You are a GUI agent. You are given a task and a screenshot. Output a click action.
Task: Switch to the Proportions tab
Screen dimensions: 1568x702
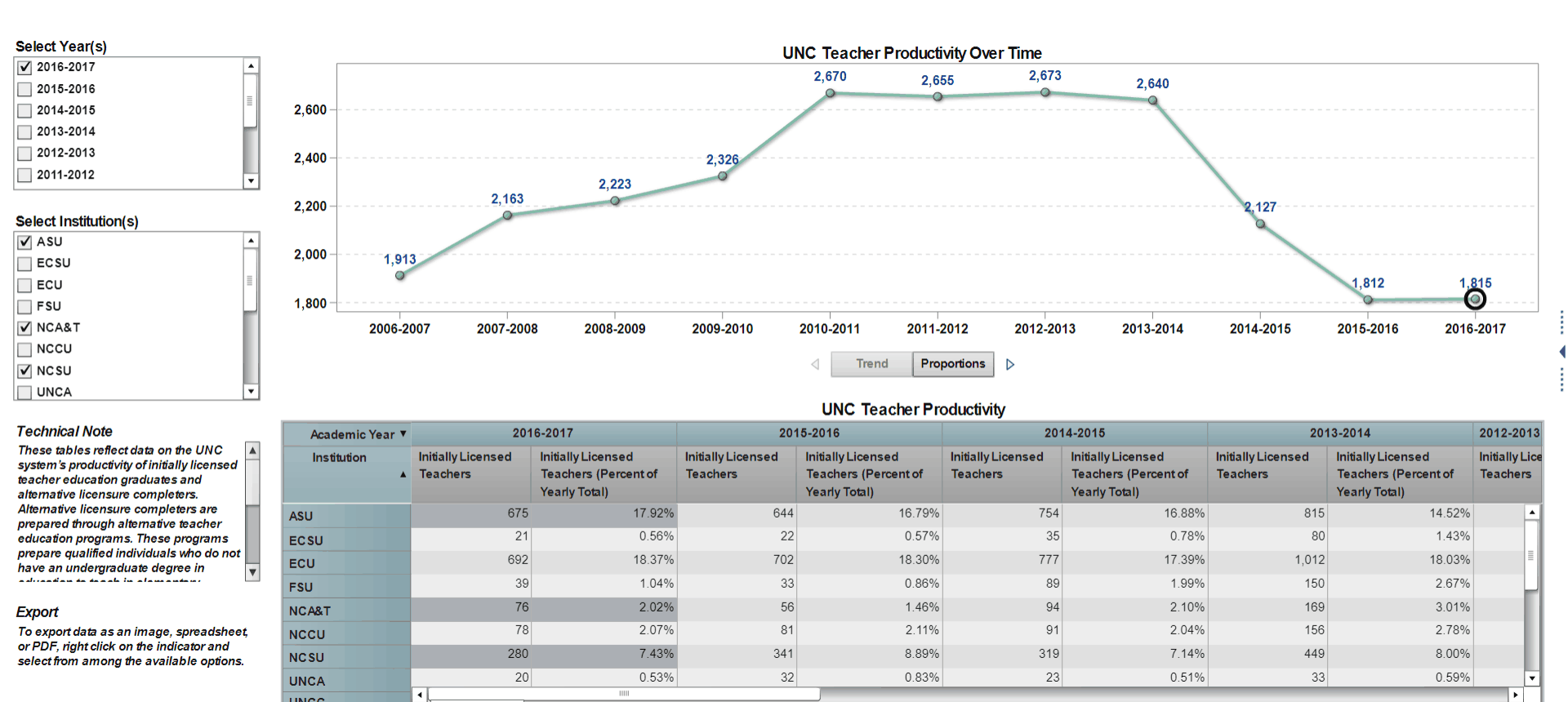coord(952,364)
